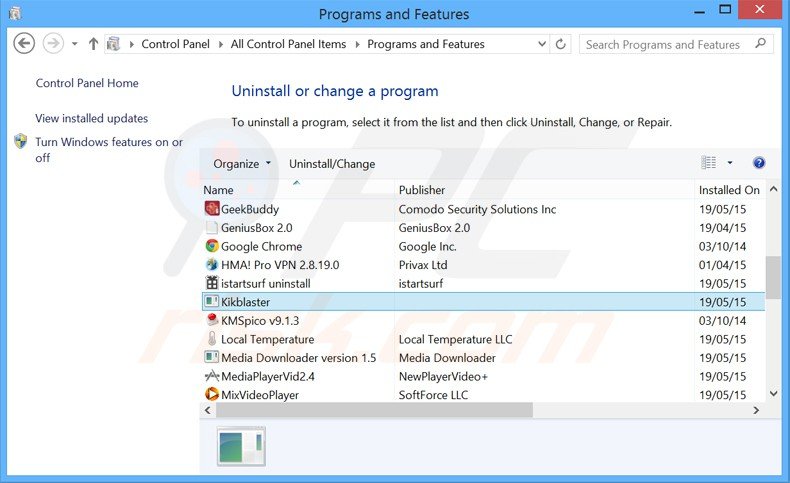Select istartsurf uninstall entry
This screenshot has width=790, height=483.
[x=266, y=284]
